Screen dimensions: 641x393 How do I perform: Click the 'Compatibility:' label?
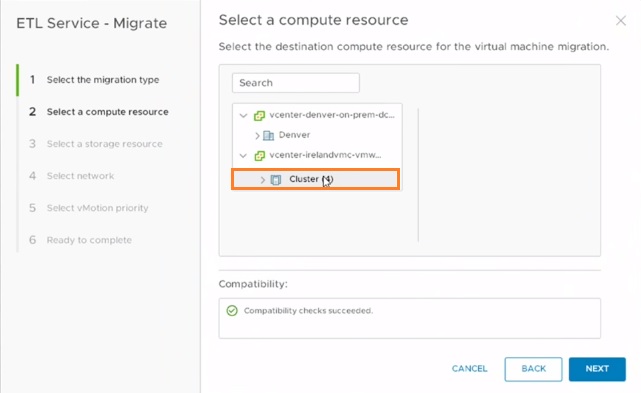tap(253, 284)
